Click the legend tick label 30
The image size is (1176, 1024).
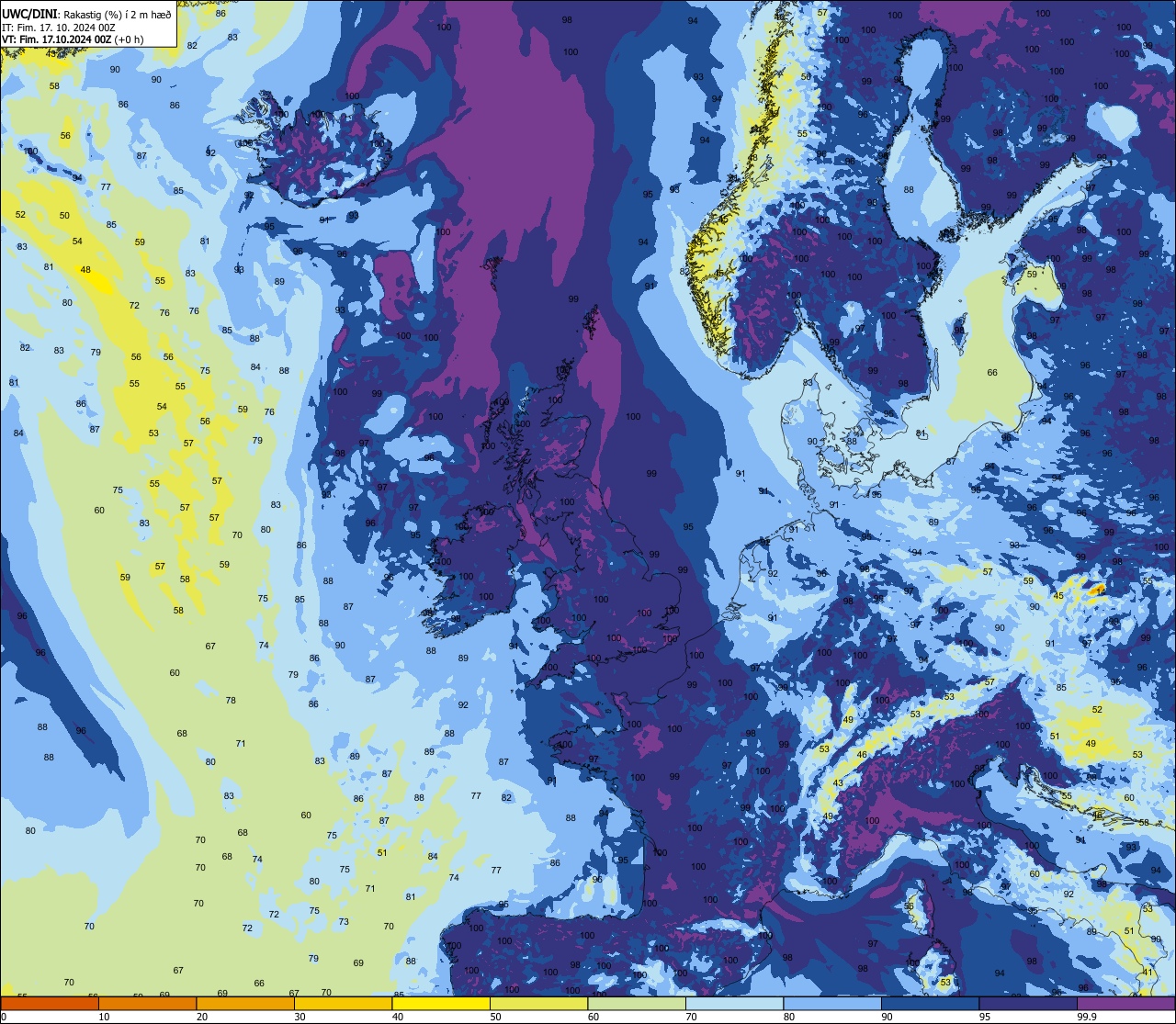pos(300,1017)
